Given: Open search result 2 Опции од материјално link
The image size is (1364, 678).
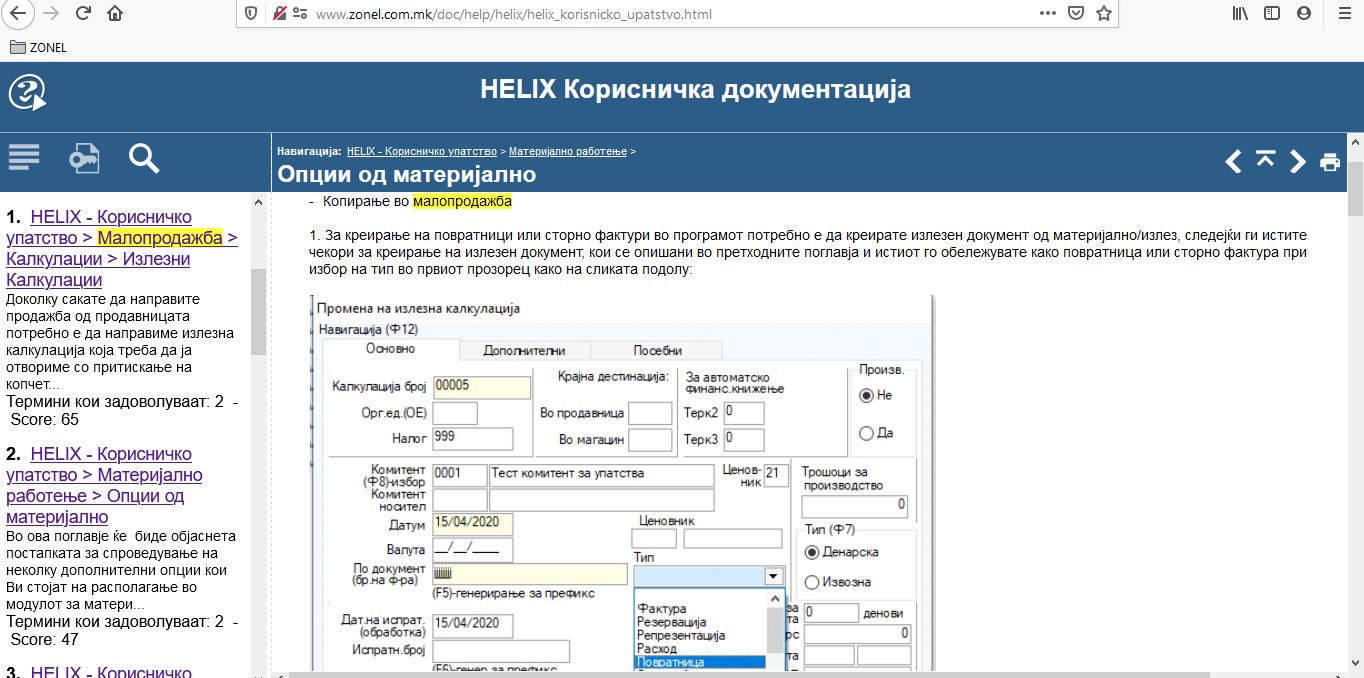Looking at the screenshot, I should (105, 485).
